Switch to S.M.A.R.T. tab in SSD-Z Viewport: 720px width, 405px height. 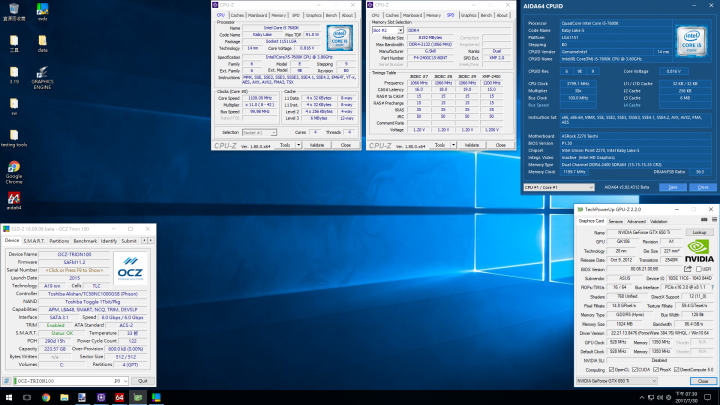34,241
